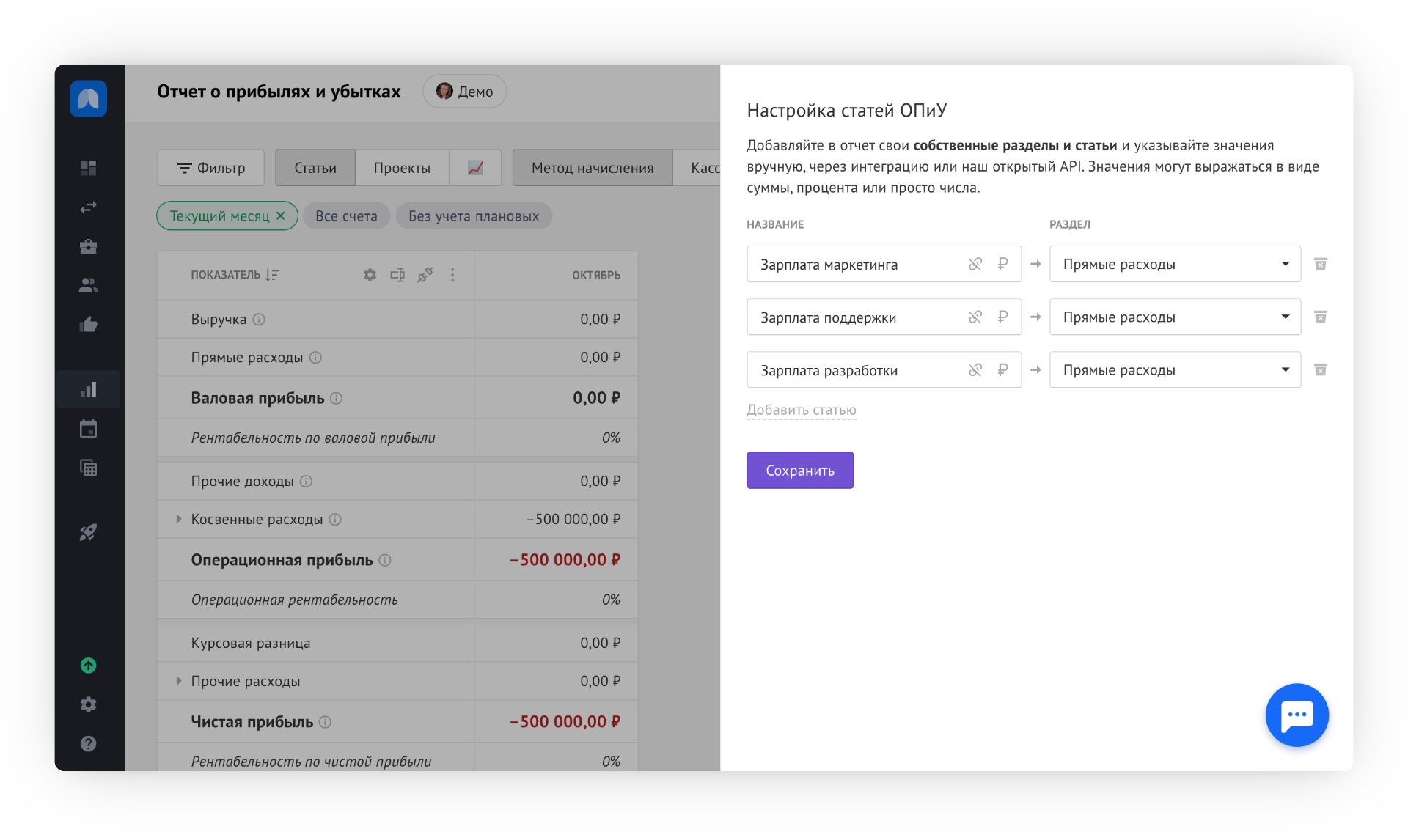Open раздел dropdown for Зарплата разработки

pyautogui.click(x=1174, y=370)
